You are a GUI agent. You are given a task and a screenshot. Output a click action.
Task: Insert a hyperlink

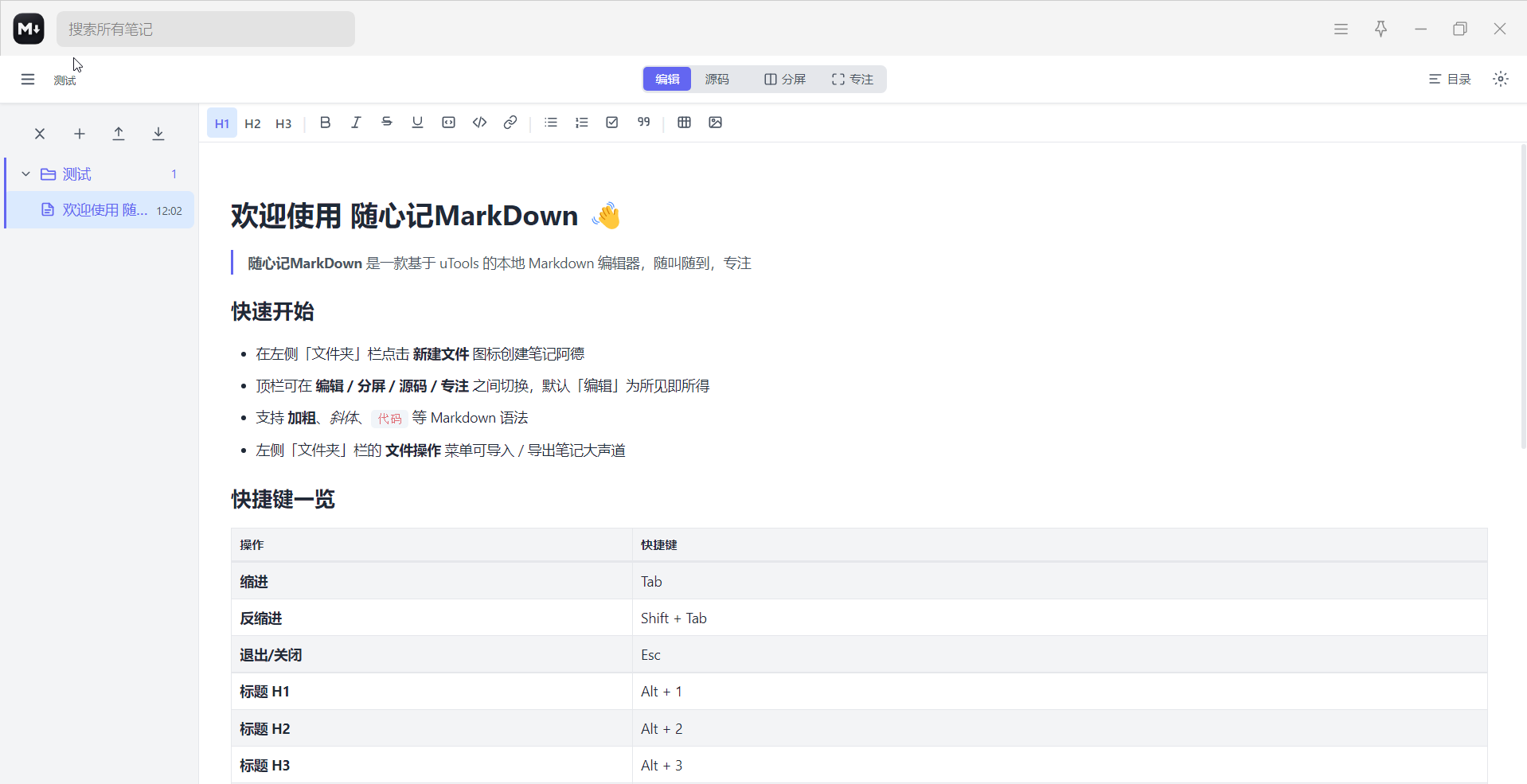click(x=510, y=123)
